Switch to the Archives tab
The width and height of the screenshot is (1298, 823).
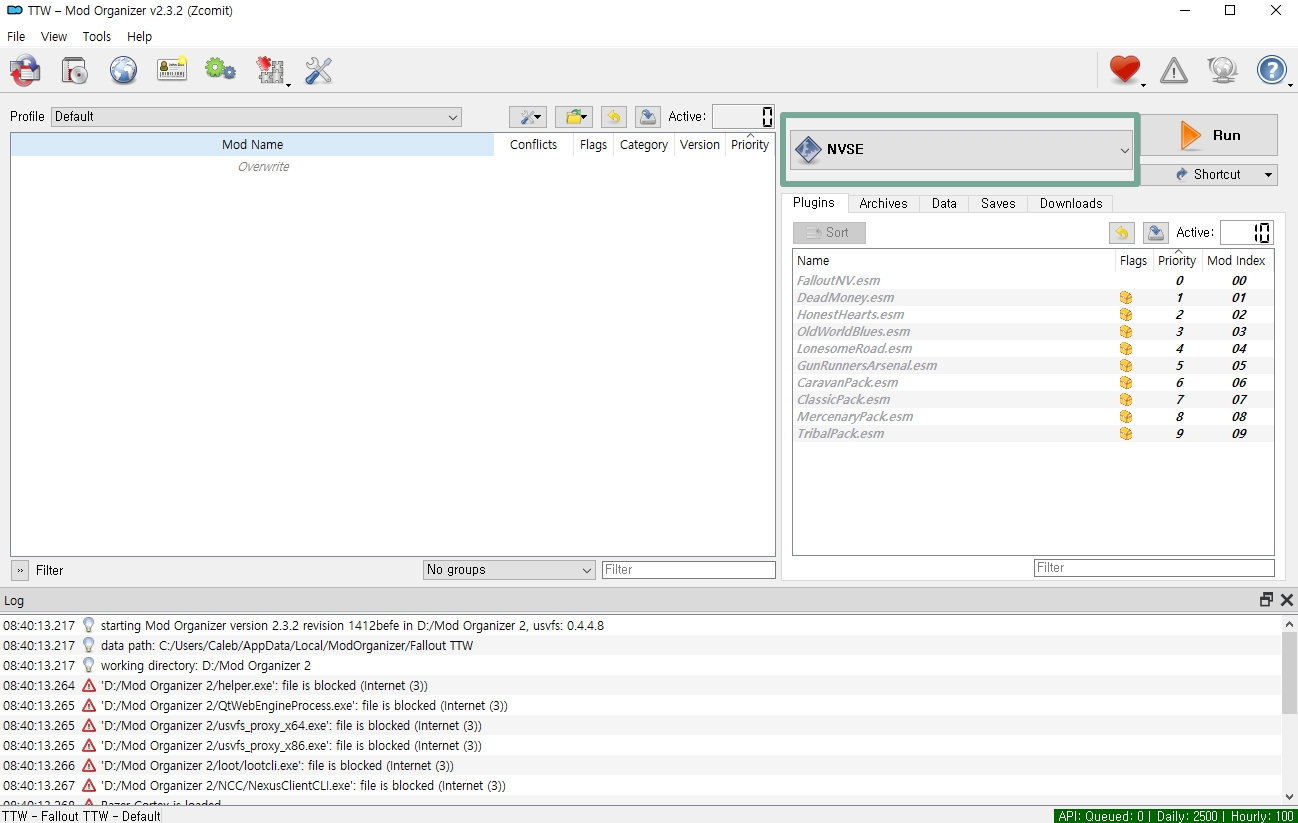[x=883, y=203]
